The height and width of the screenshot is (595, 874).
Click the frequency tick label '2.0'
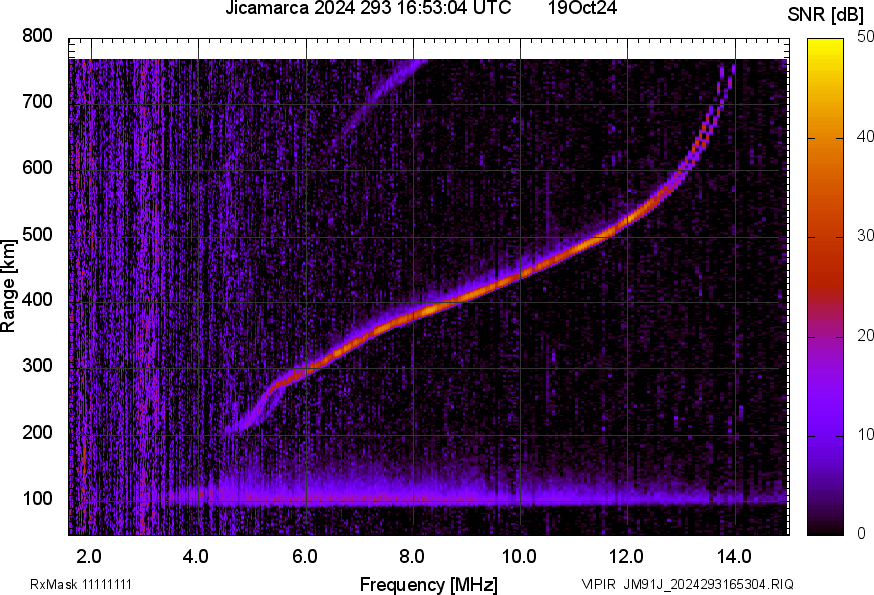point(89,557)
